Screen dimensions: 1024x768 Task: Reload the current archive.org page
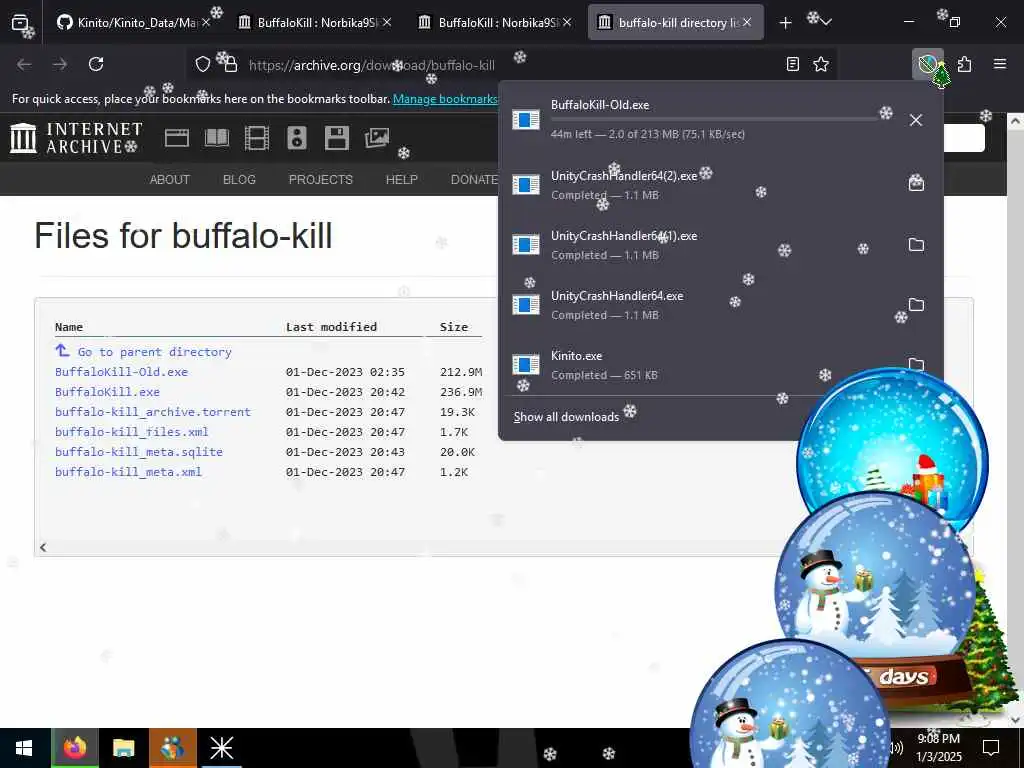tap(96, 64)
